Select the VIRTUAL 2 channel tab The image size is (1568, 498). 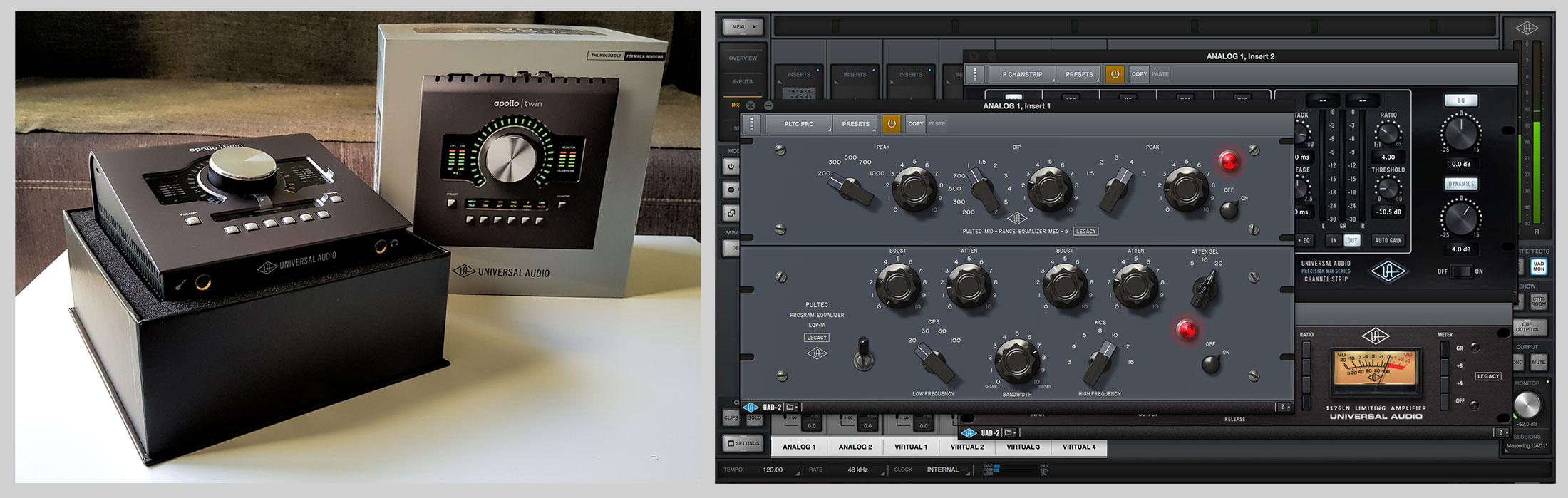click(x=967, y=447)
